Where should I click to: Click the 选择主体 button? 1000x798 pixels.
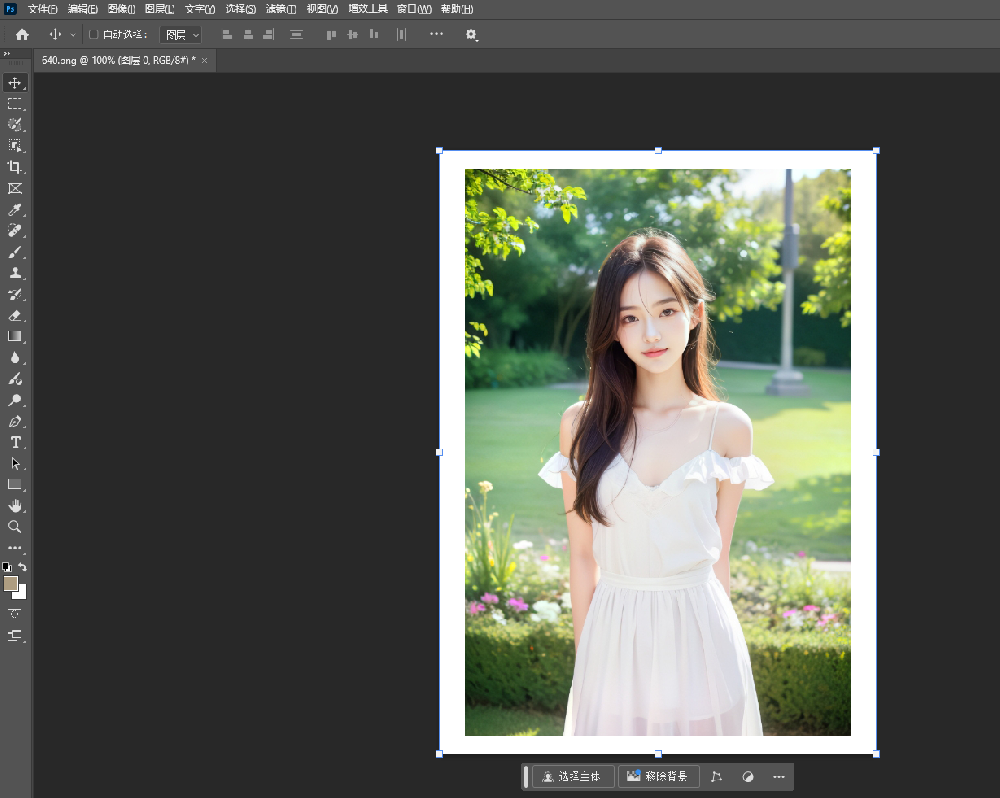click(x=572, y=776)
